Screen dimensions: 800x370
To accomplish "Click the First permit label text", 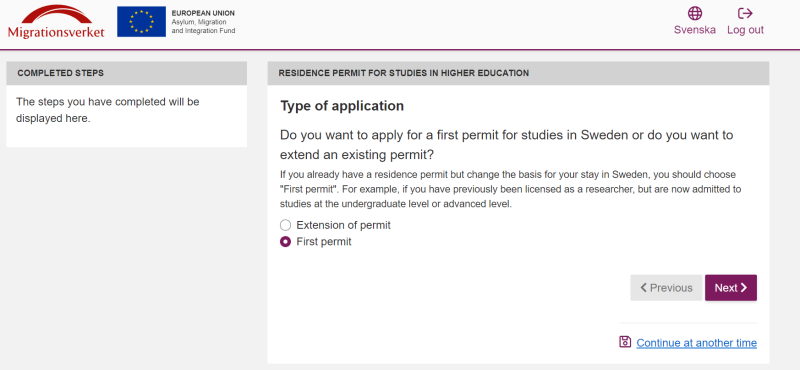I will click(324, 242).
